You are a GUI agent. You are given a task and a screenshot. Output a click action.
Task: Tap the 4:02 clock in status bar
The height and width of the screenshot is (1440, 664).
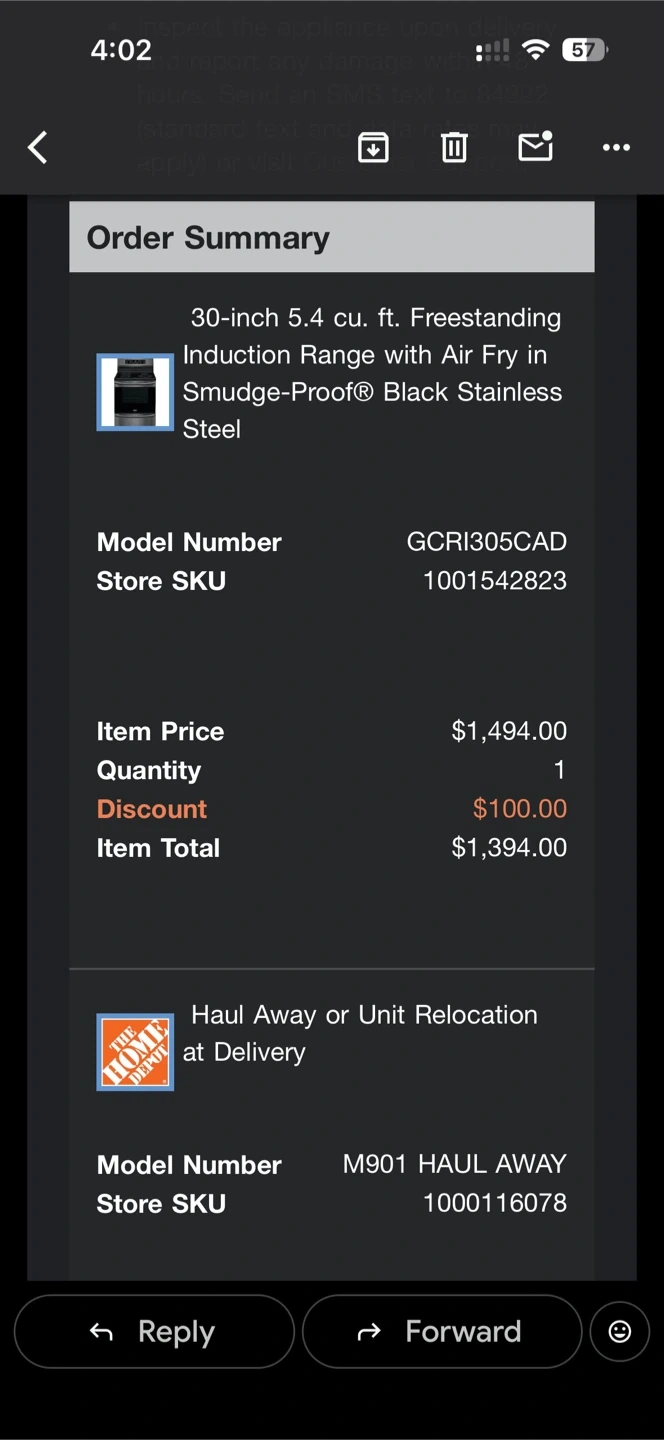click(x=121, y=50)
